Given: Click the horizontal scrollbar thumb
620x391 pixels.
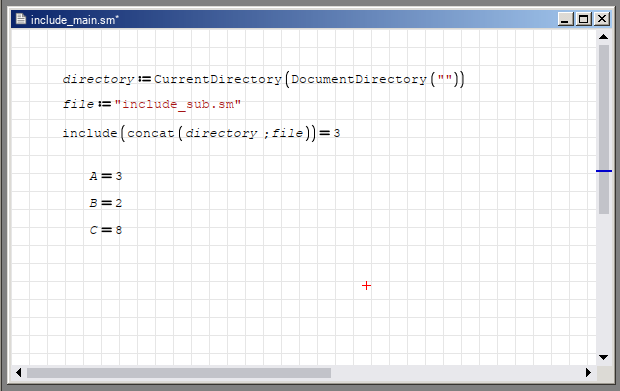Looking at the screenshot, I should coord(179,373).
